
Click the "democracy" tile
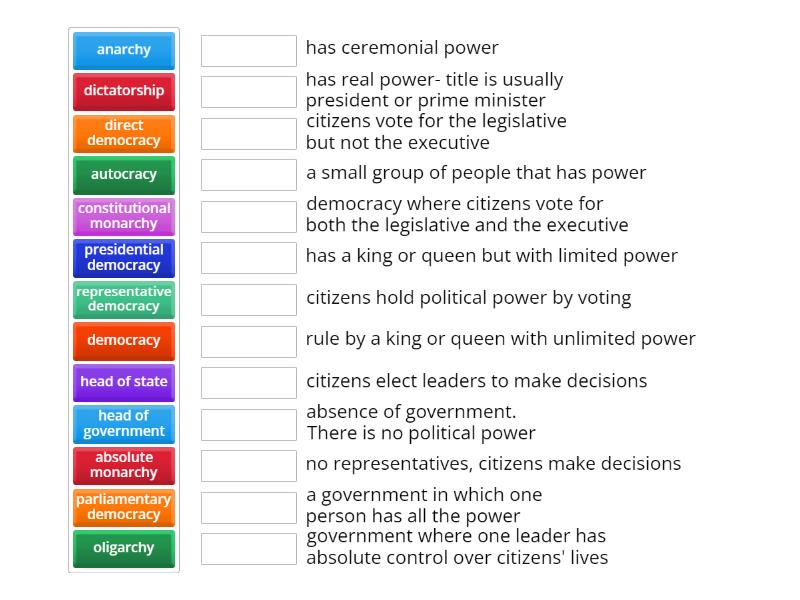[123, 341]
